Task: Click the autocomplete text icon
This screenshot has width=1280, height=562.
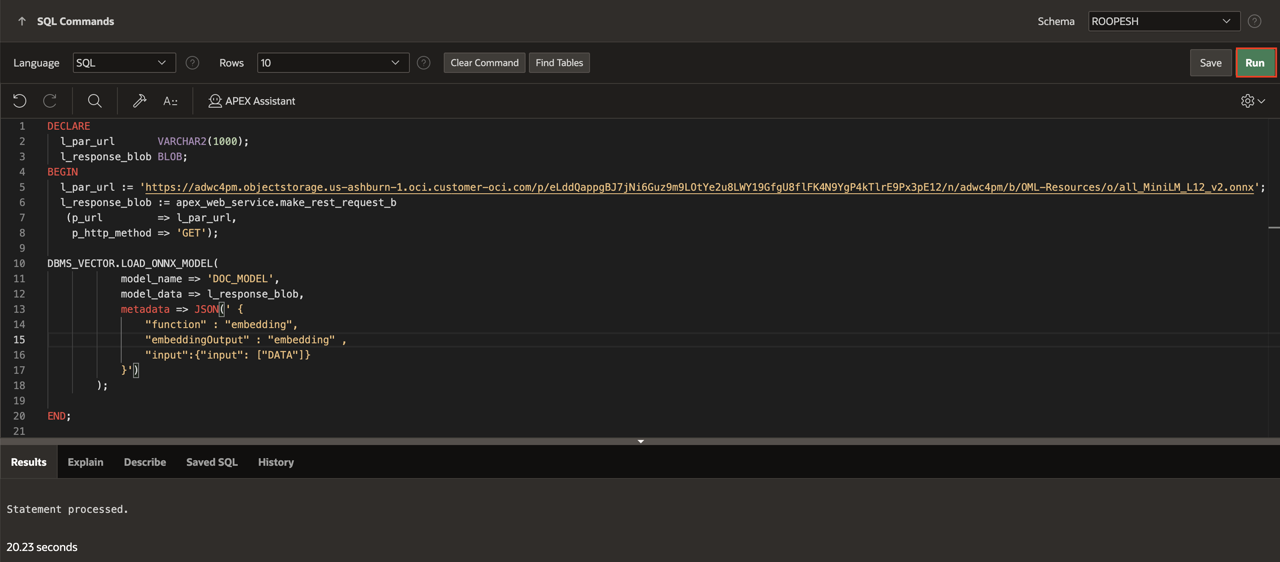Action: point(170,101)
